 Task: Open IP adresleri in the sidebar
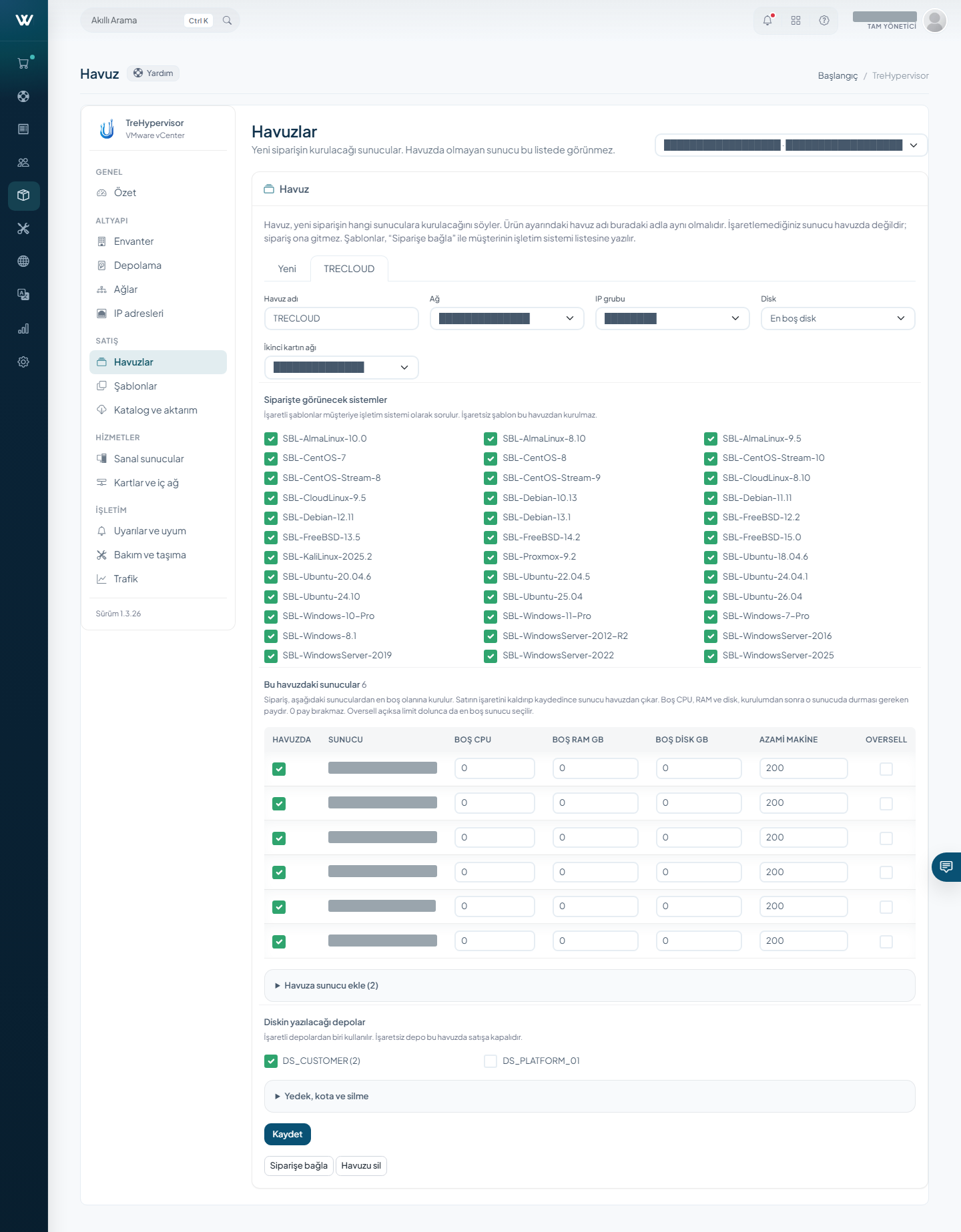[x=158, y=314]
